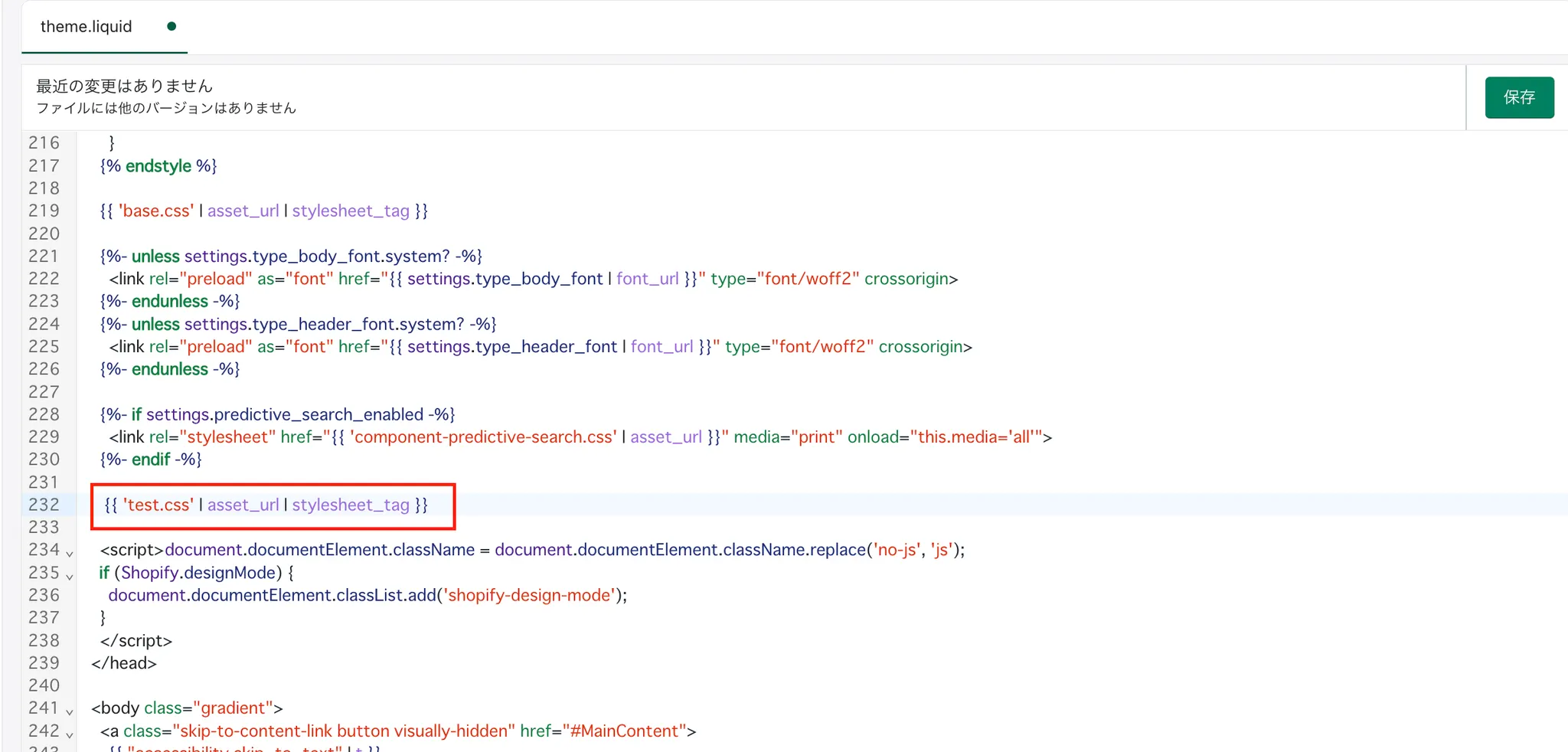1568x752 pixels.
Task: Click the 'base.css' stylesheet tag line
Action: coord(263,211)
